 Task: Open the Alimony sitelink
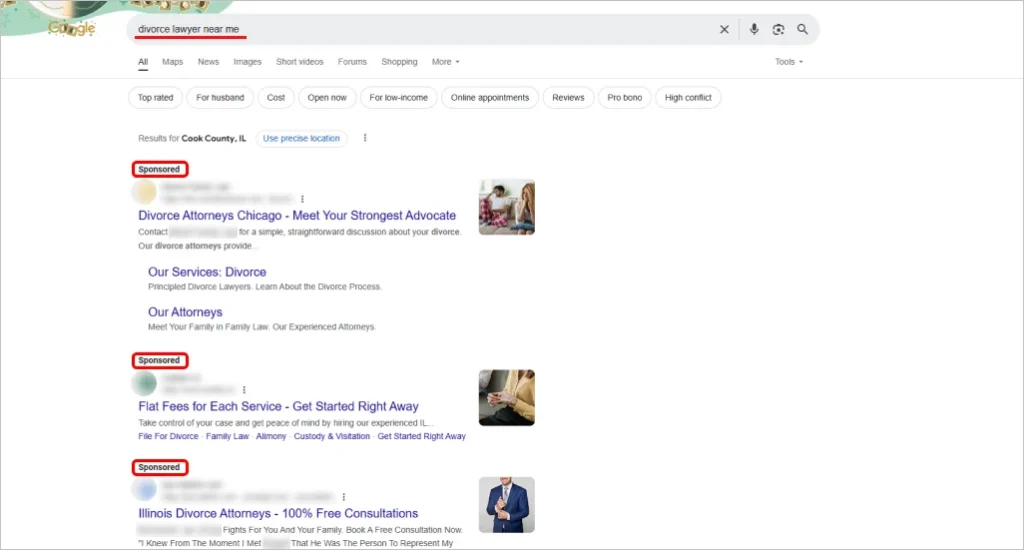[x=271, y=436]
